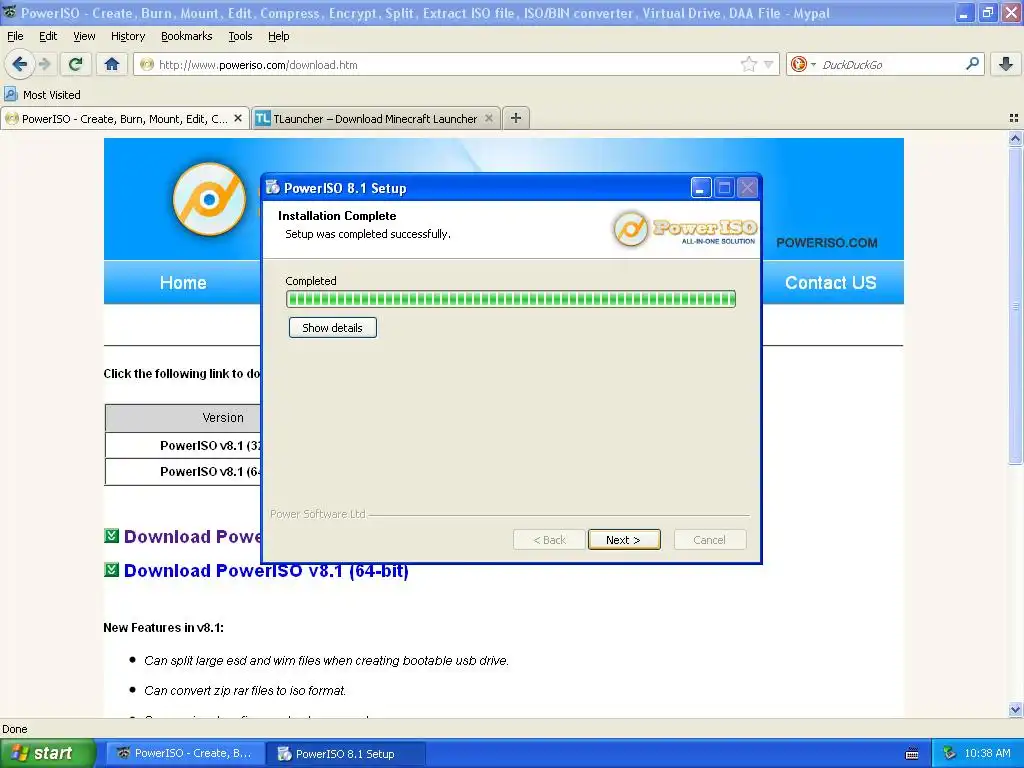Switch to the TLauncher Download Minecraft Launcher tab
This screenshot has height=768, width=1024.
coord(376,118)
